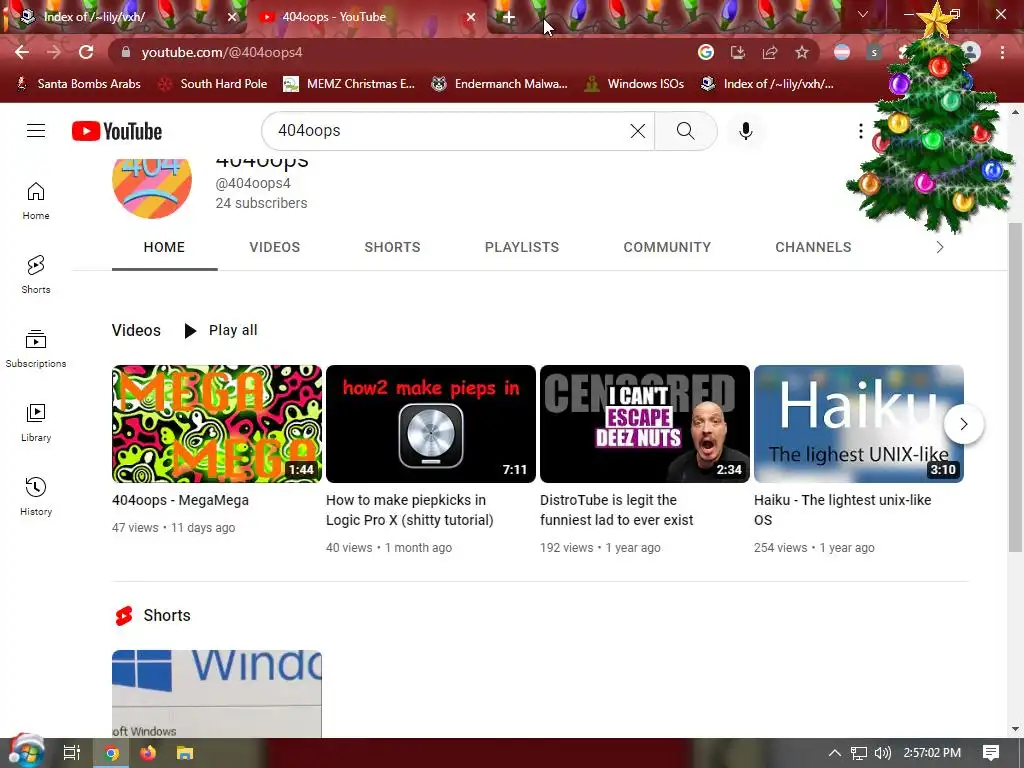This screenshot has width=1024, height=768.
Task: Open the Santa Bombs Arabs bookmark
Action: pyautogui.click(x=78, y=84)
